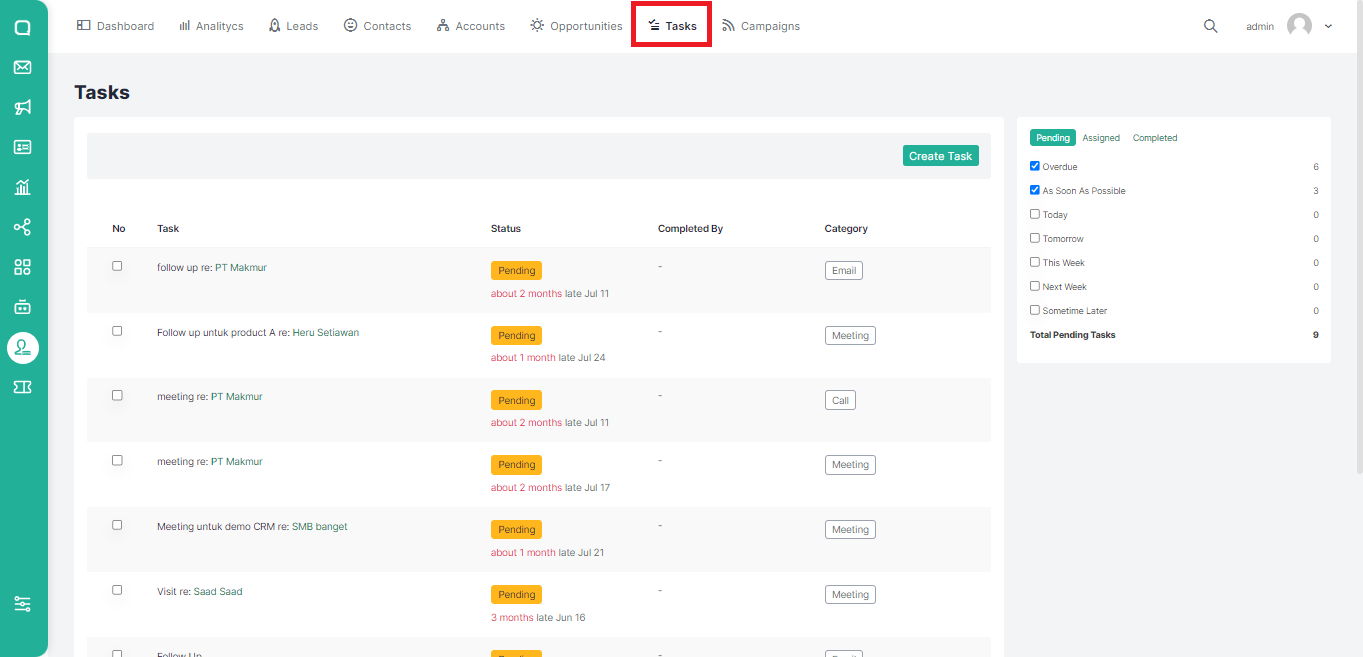Open the PT Makmur link in the follow up task
The height and width of the screenshot is (657, 1363).
pyautogui.click(x=241, y=267)
